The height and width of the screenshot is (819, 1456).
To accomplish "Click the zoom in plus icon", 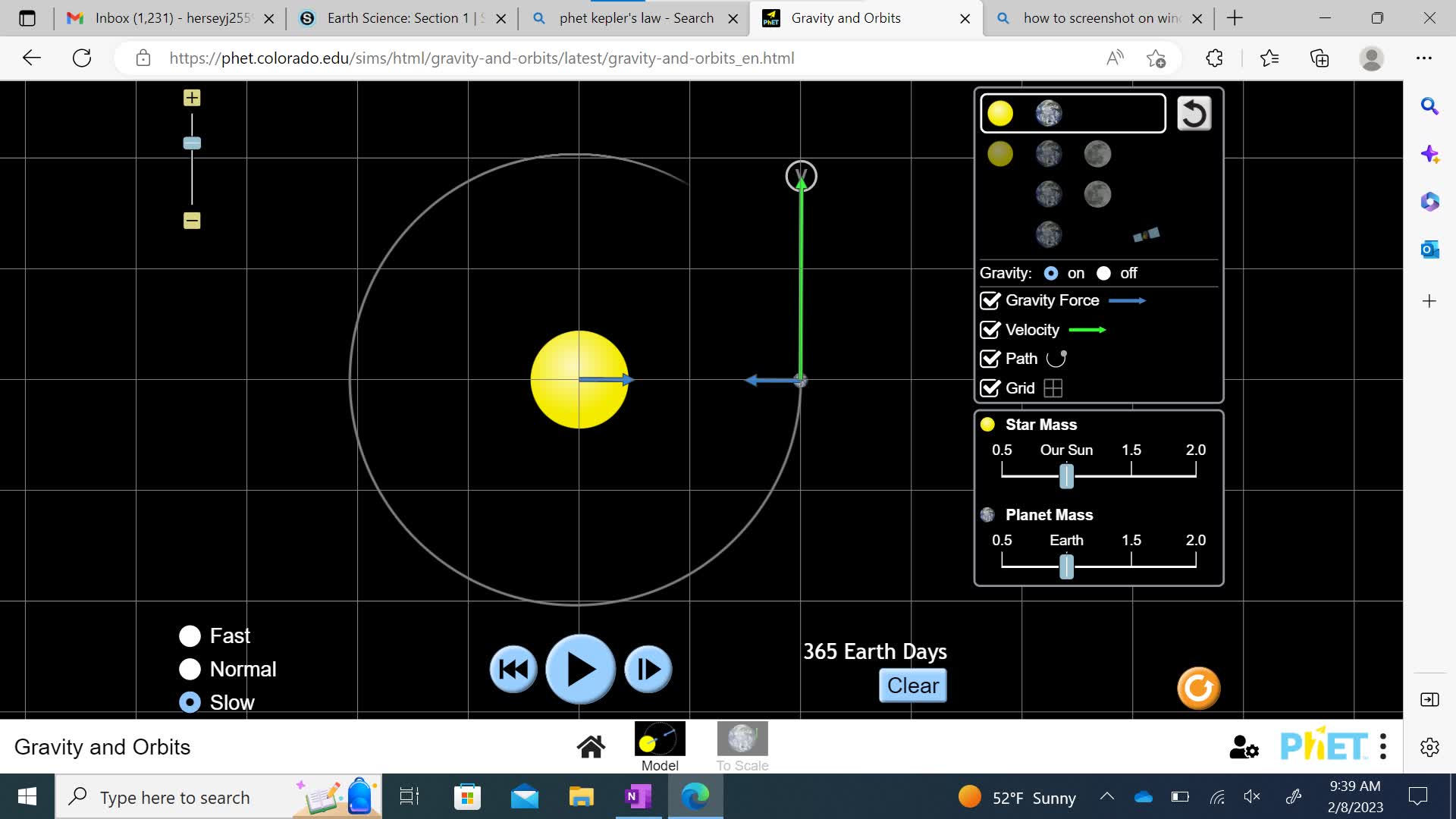I will coord(192,98).
